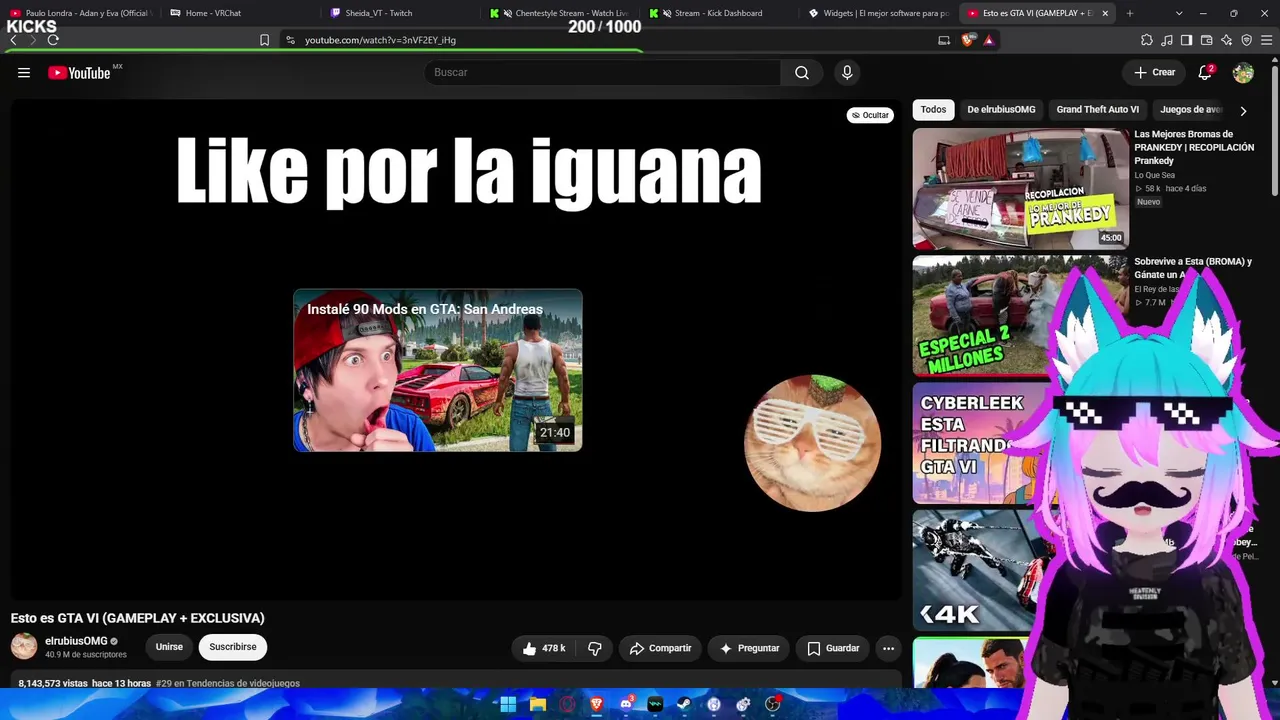Switch to the Home - VRChat tab
This screenshot has width=1280, height=720.
point(240,13)
